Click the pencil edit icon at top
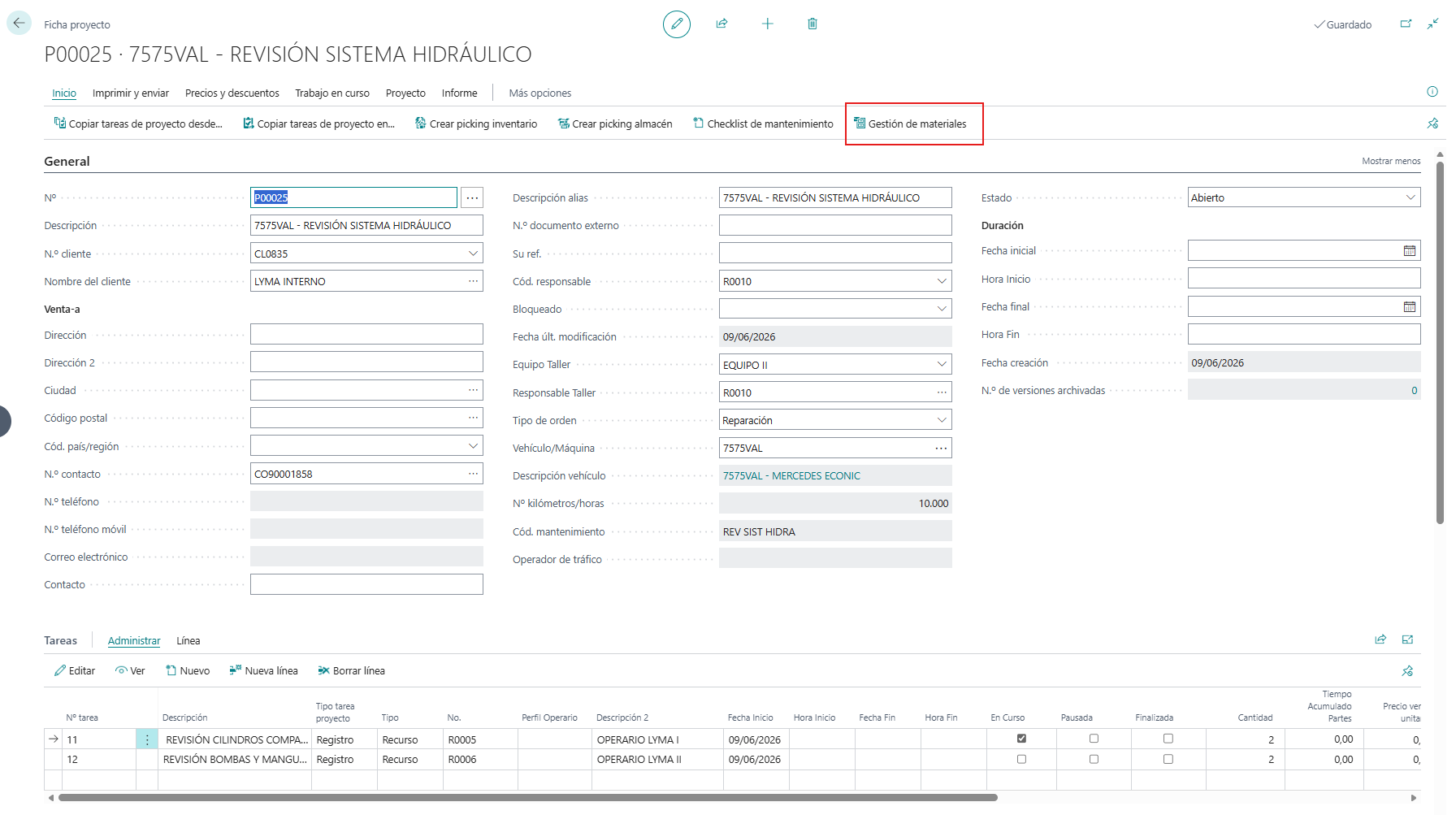 676,24
